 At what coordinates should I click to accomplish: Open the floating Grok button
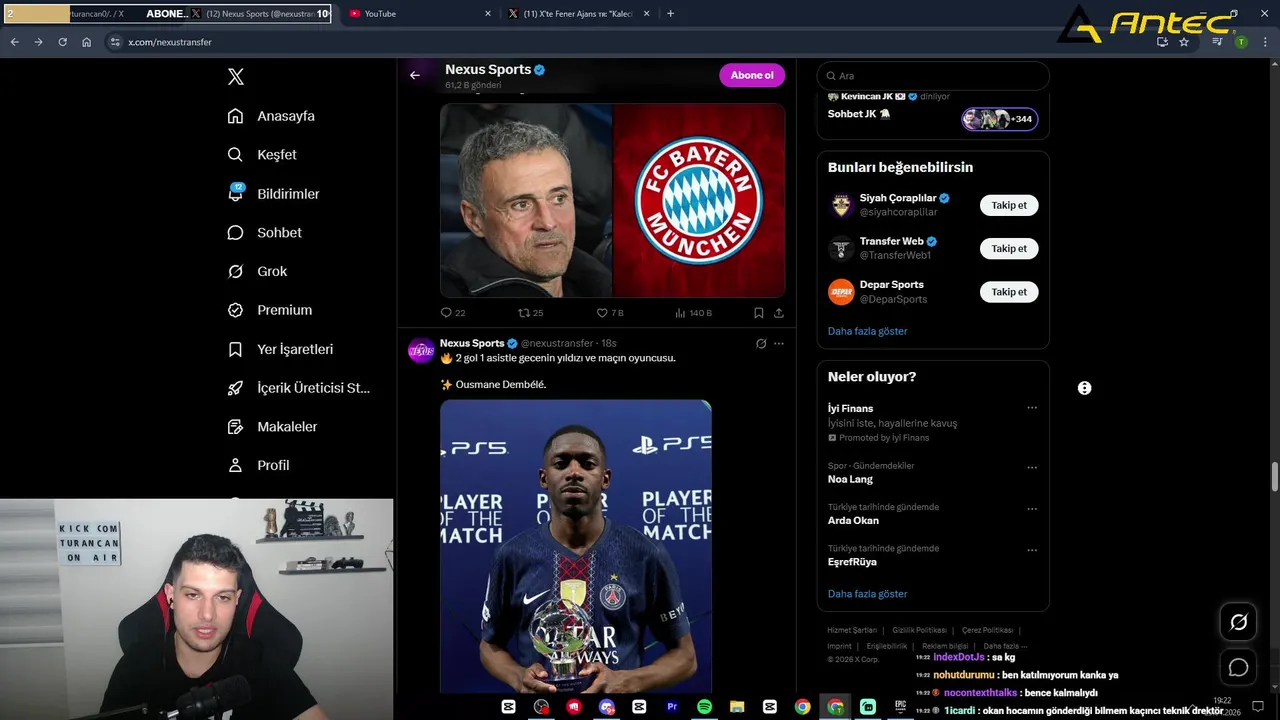click(x=1238, y=622)
